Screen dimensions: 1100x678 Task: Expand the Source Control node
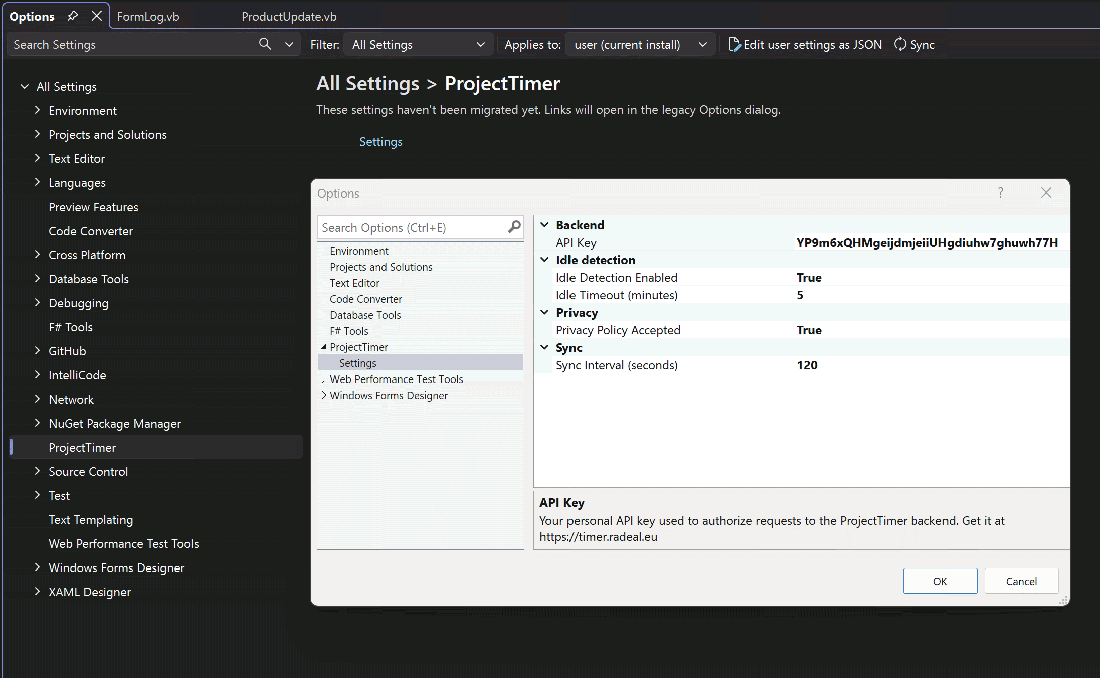tap(37, 471)
